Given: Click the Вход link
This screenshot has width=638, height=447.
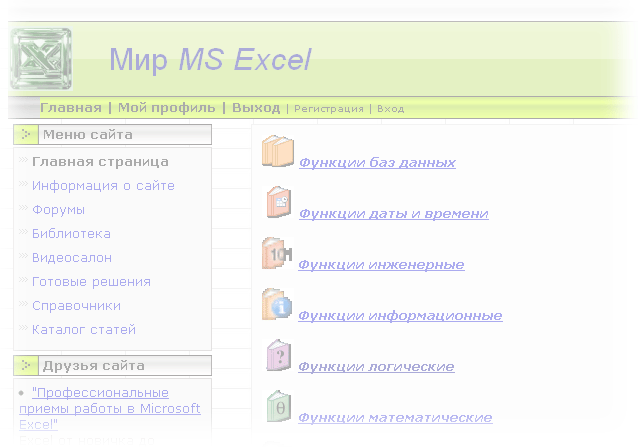Looking at the screenshot, I should tap(391, 109).
